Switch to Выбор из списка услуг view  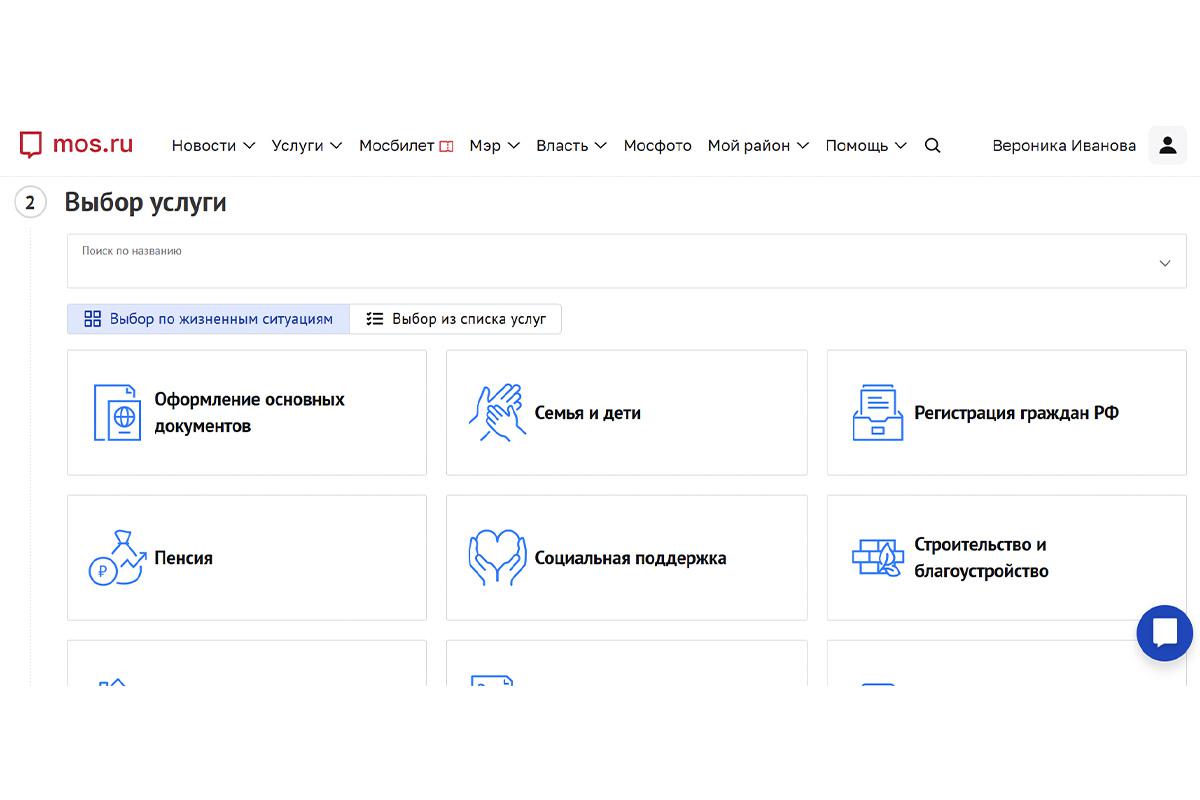(x=456, y=319)
